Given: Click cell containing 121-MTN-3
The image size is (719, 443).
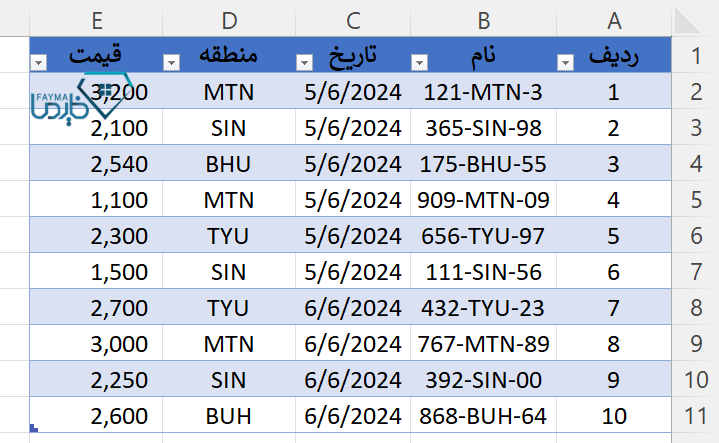Looking at the screenshot, I should point(483,91).
